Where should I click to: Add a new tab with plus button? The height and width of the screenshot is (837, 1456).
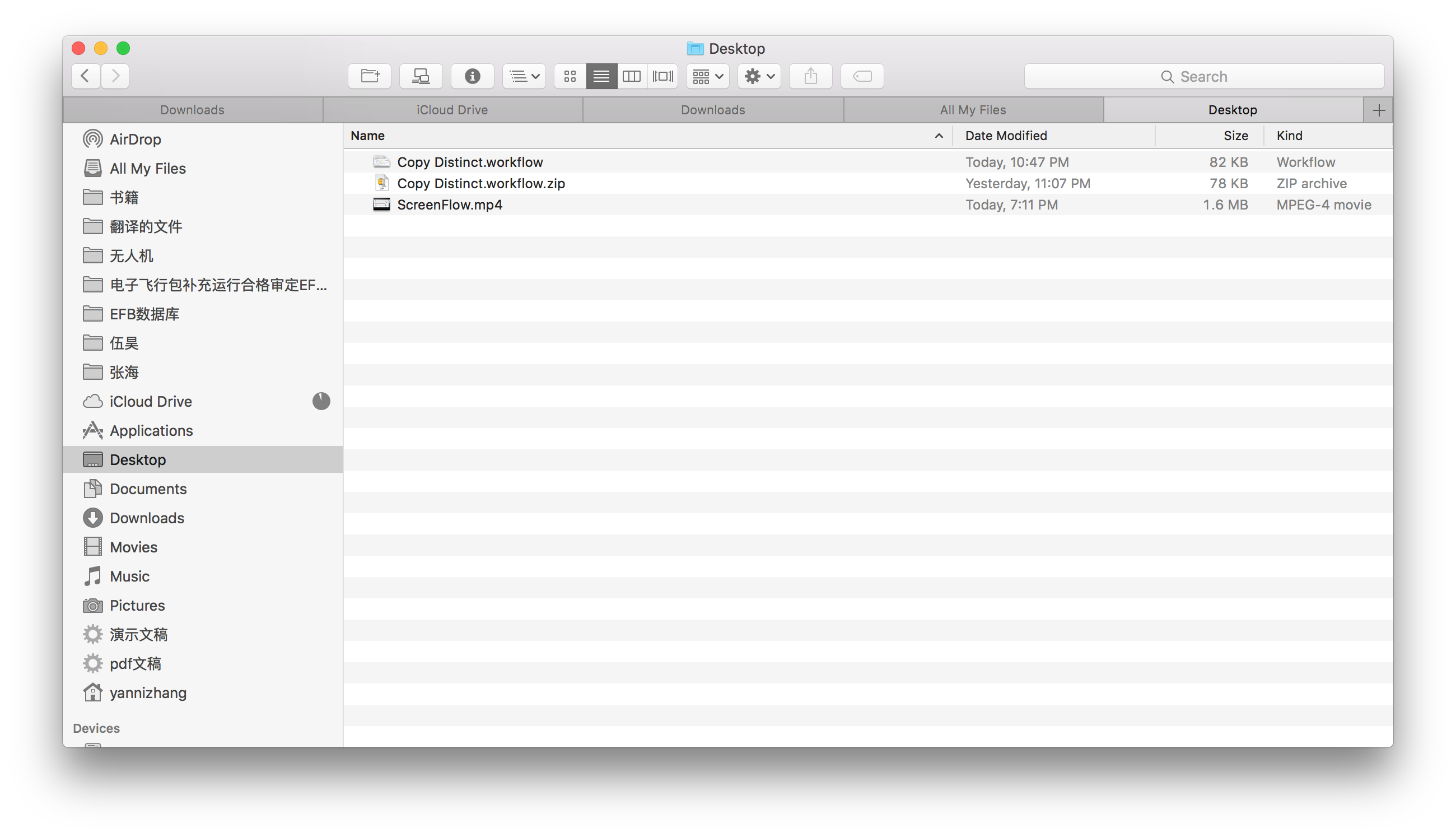click(x=1378, y=110)
